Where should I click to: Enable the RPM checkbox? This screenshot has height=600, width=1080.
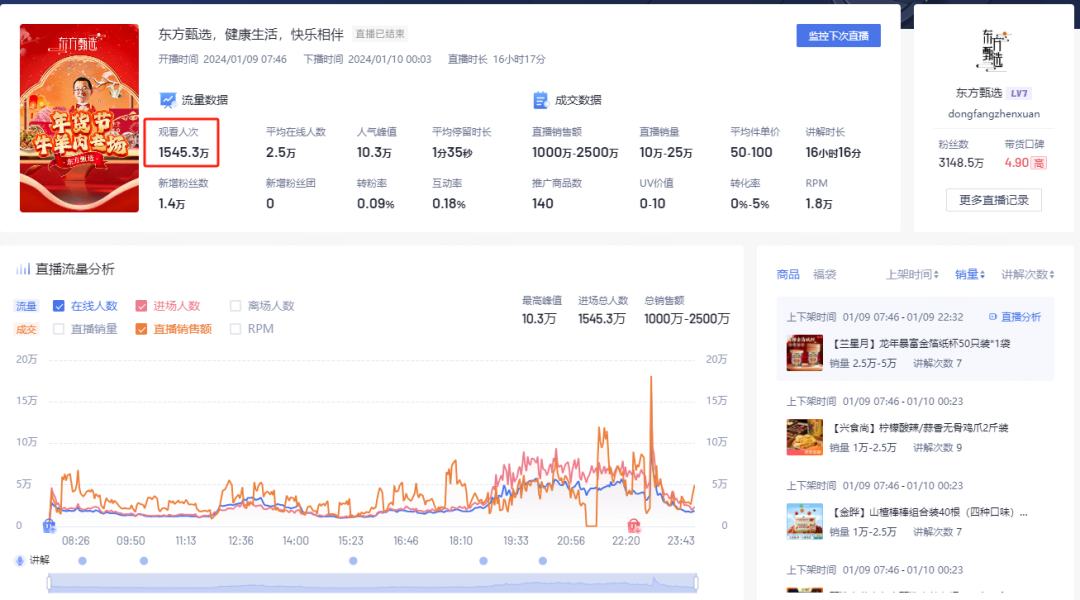[236, 329]
